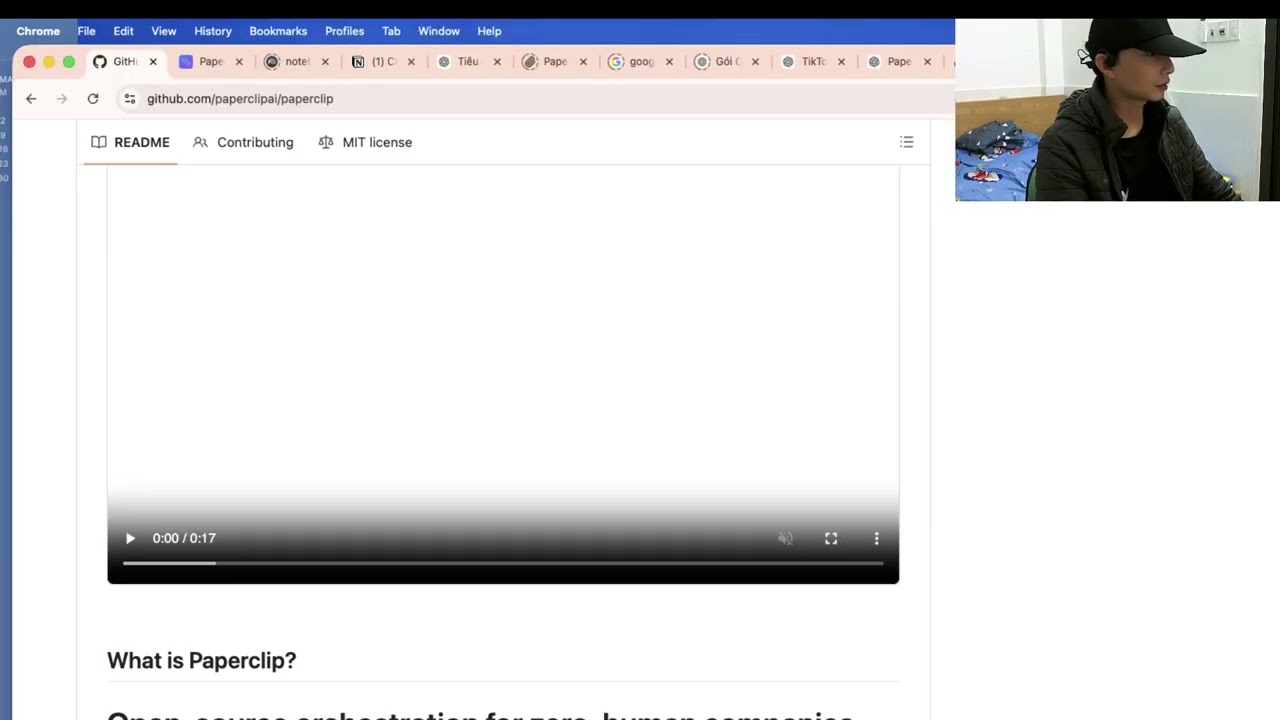Open the video's more options menu

coord(877,538)
